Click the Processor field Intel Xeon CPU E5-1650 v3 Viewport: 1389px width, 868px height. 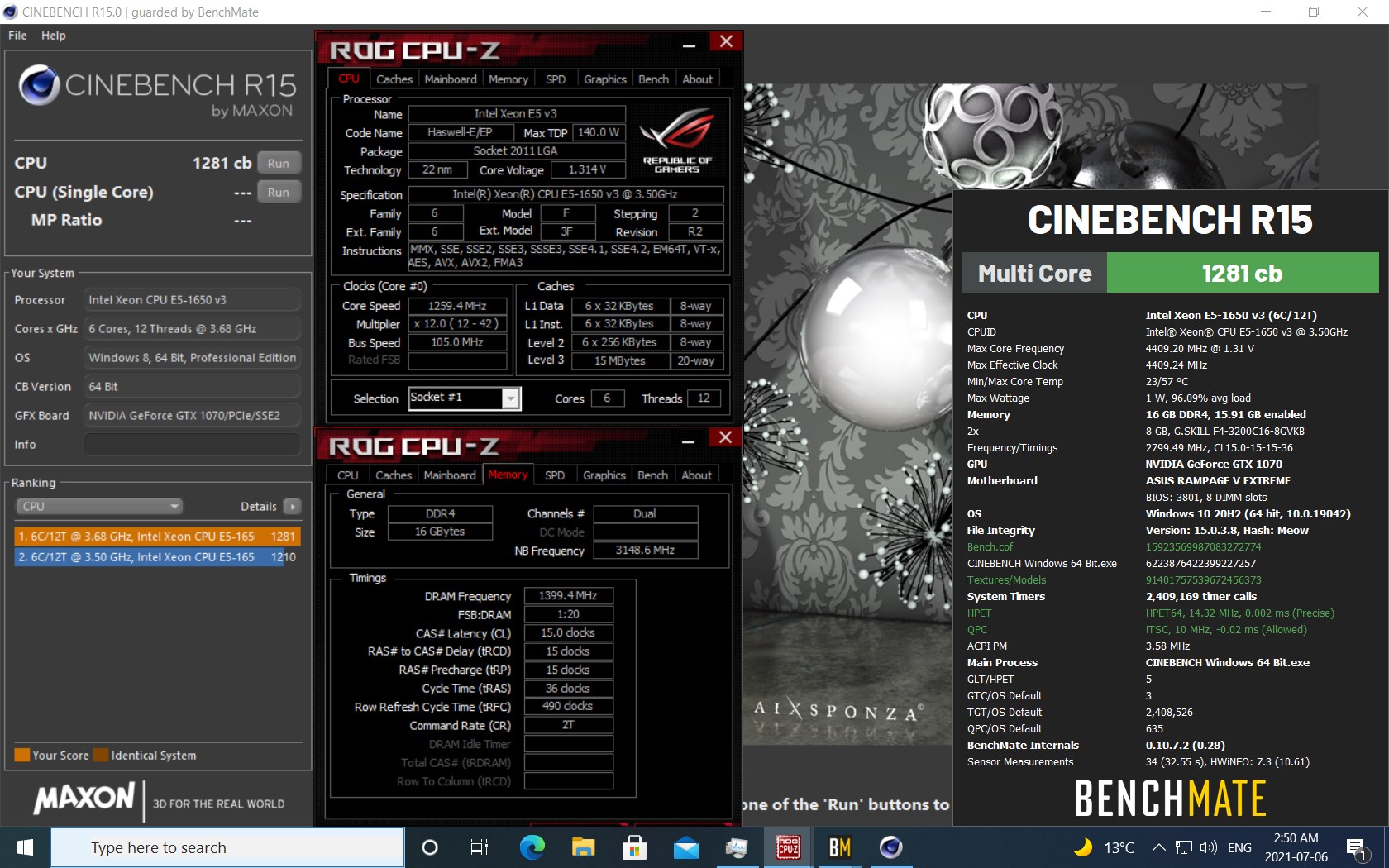click(x=192, y=300)
